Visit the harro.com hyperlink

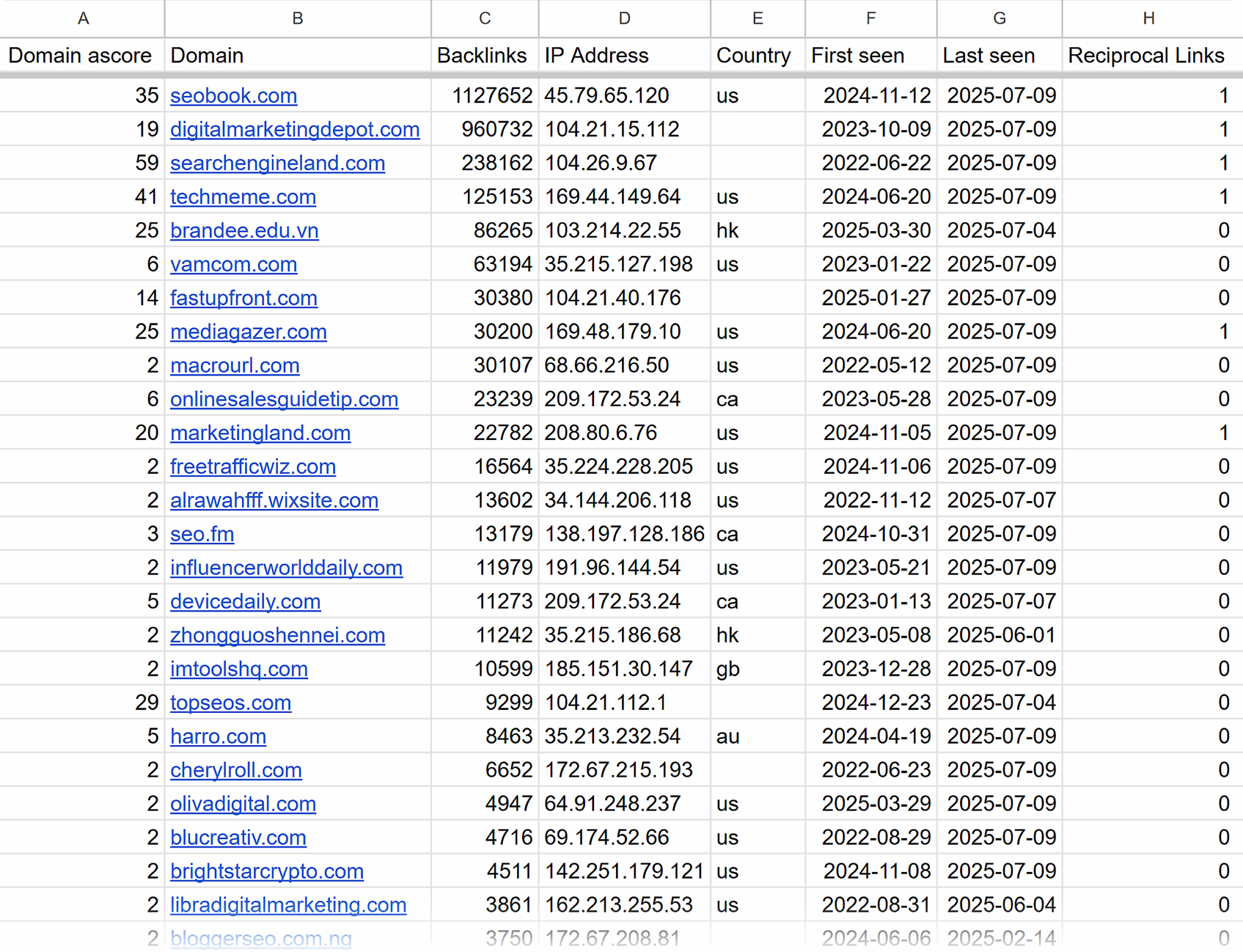pyautogui.click(x=218, y=736)
